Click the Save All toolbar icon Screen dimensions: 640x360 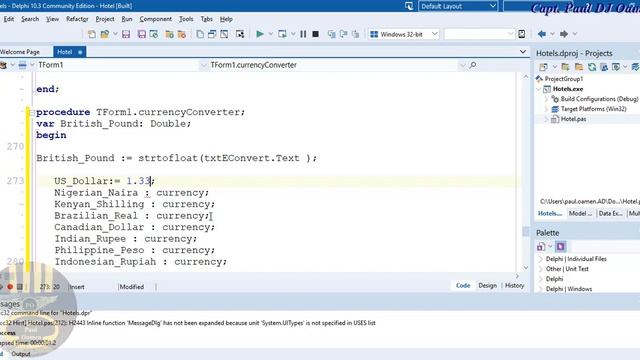142,34
